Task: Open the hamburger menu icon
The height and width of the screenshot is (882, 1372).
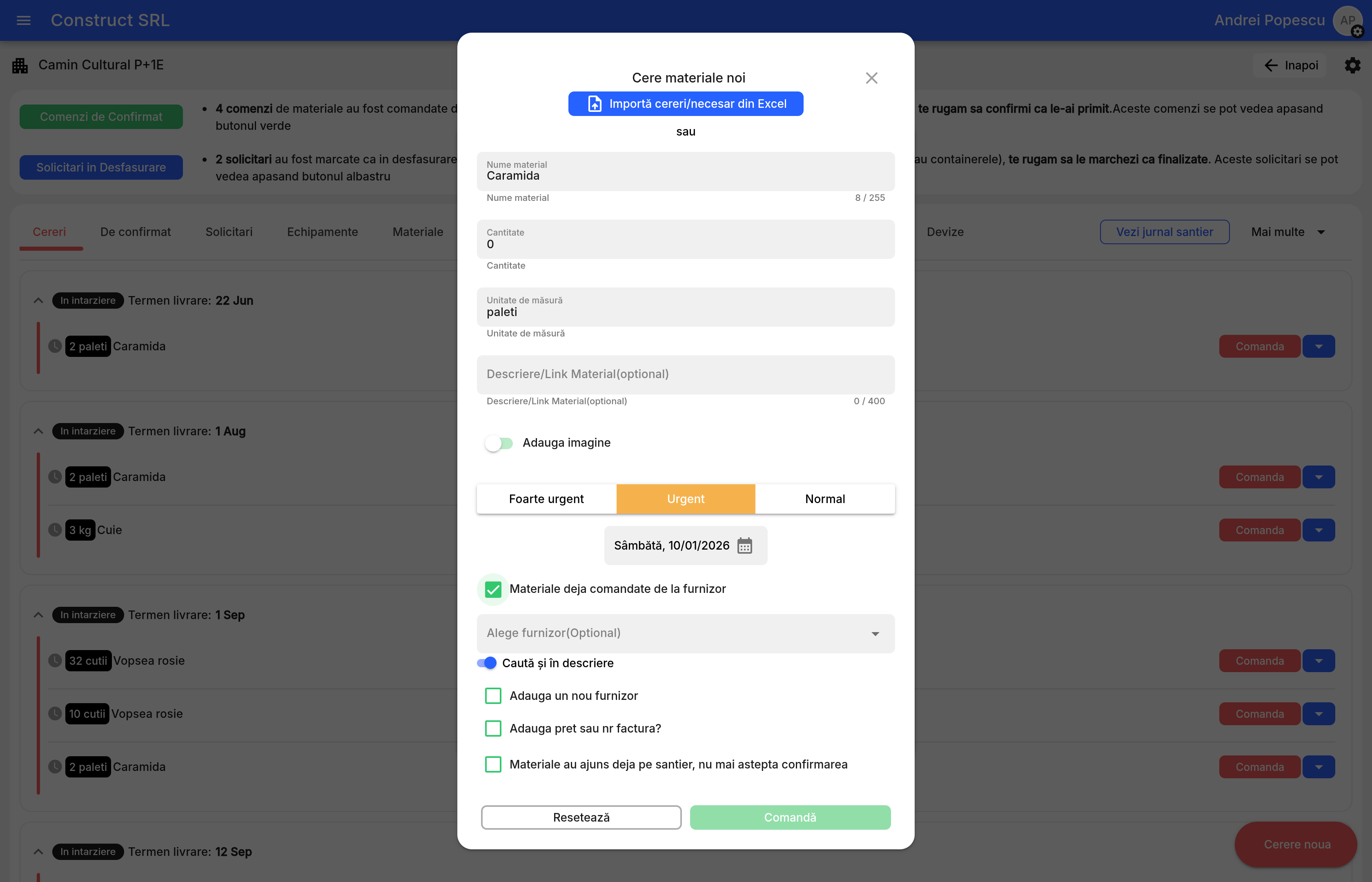Action: coord(23,20)
